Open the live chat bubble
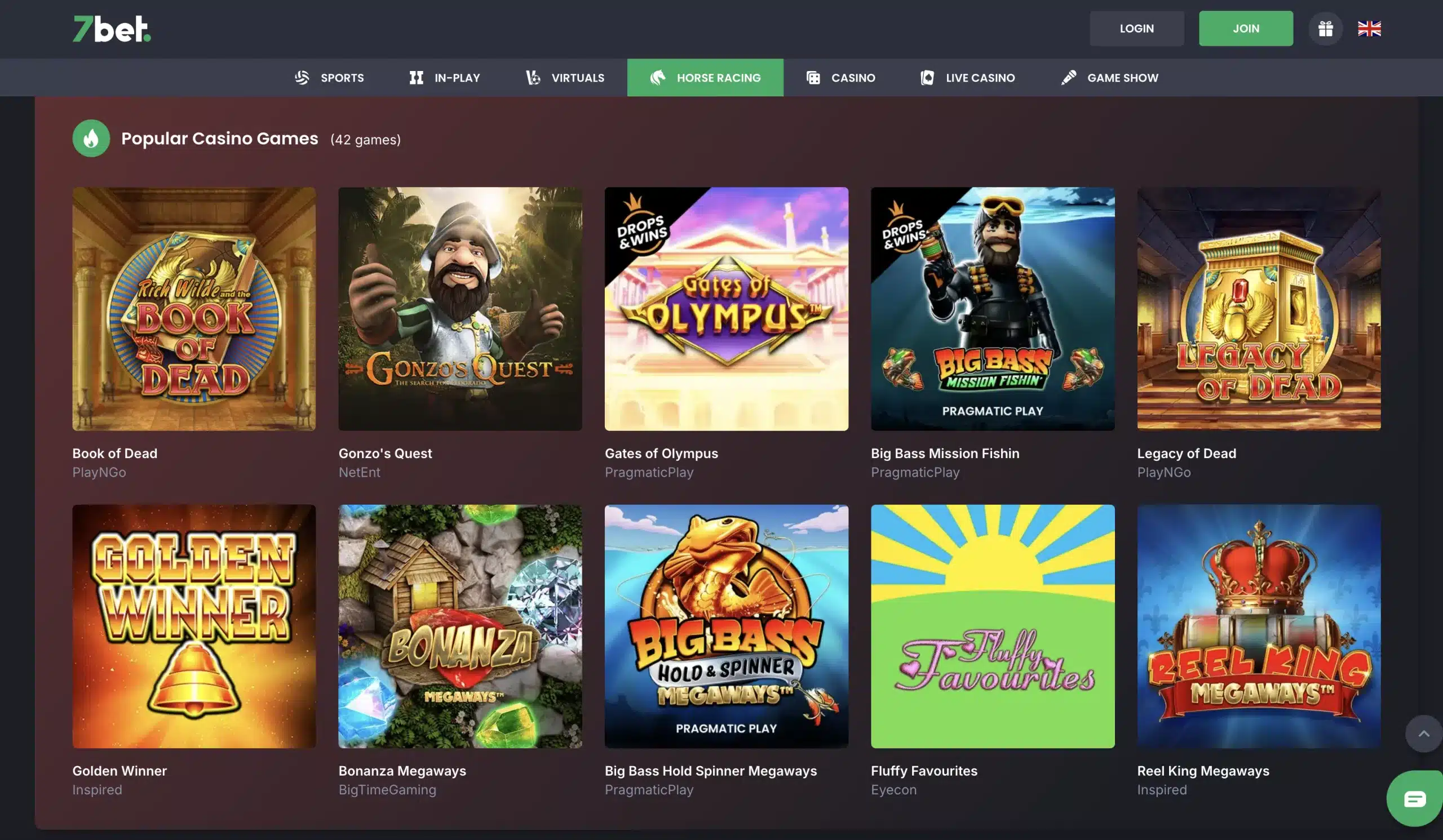 (1414, 799)
